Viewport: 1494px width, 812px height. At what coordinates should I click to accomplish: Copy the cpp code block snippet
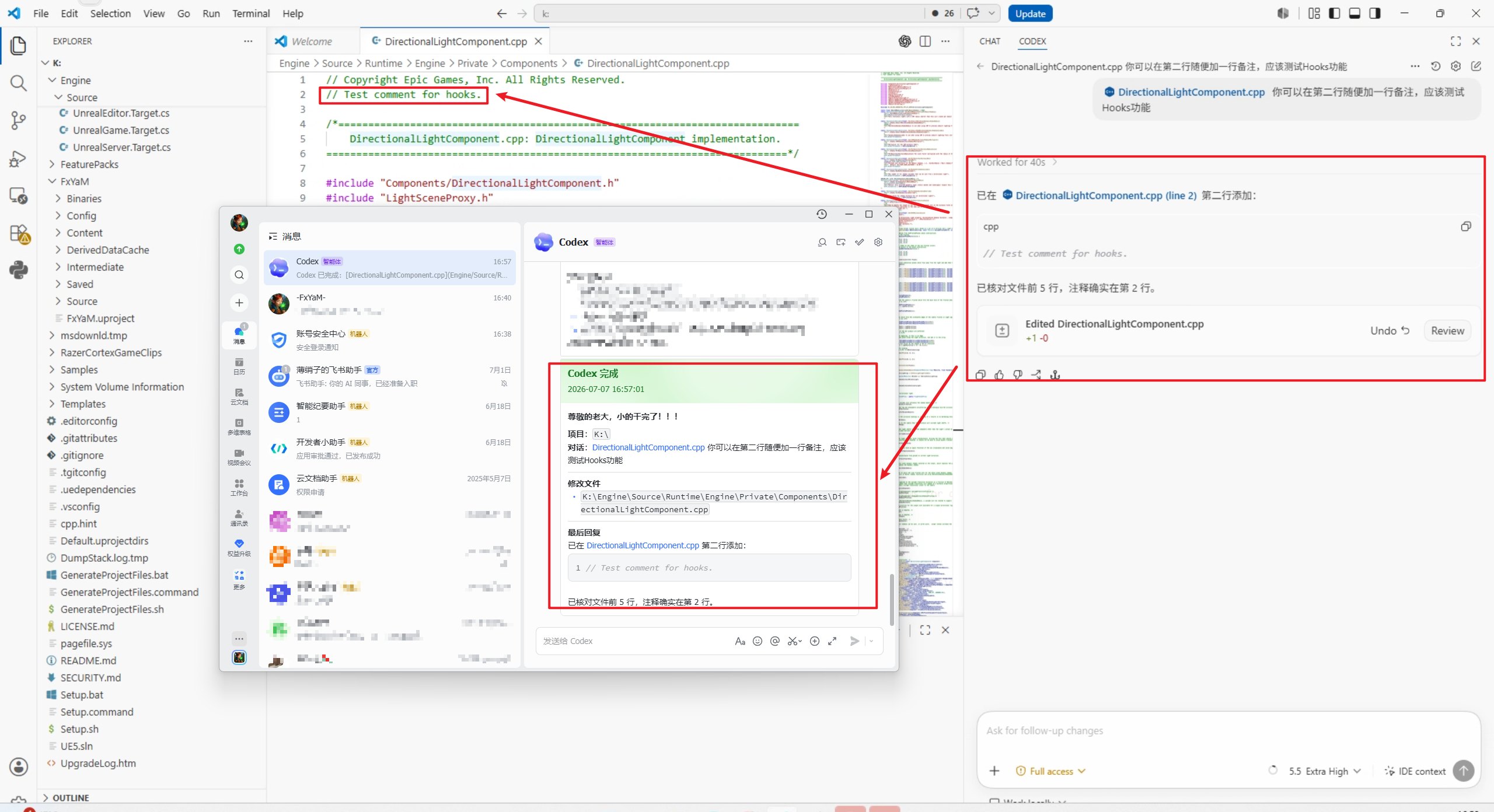point(1465,226)
